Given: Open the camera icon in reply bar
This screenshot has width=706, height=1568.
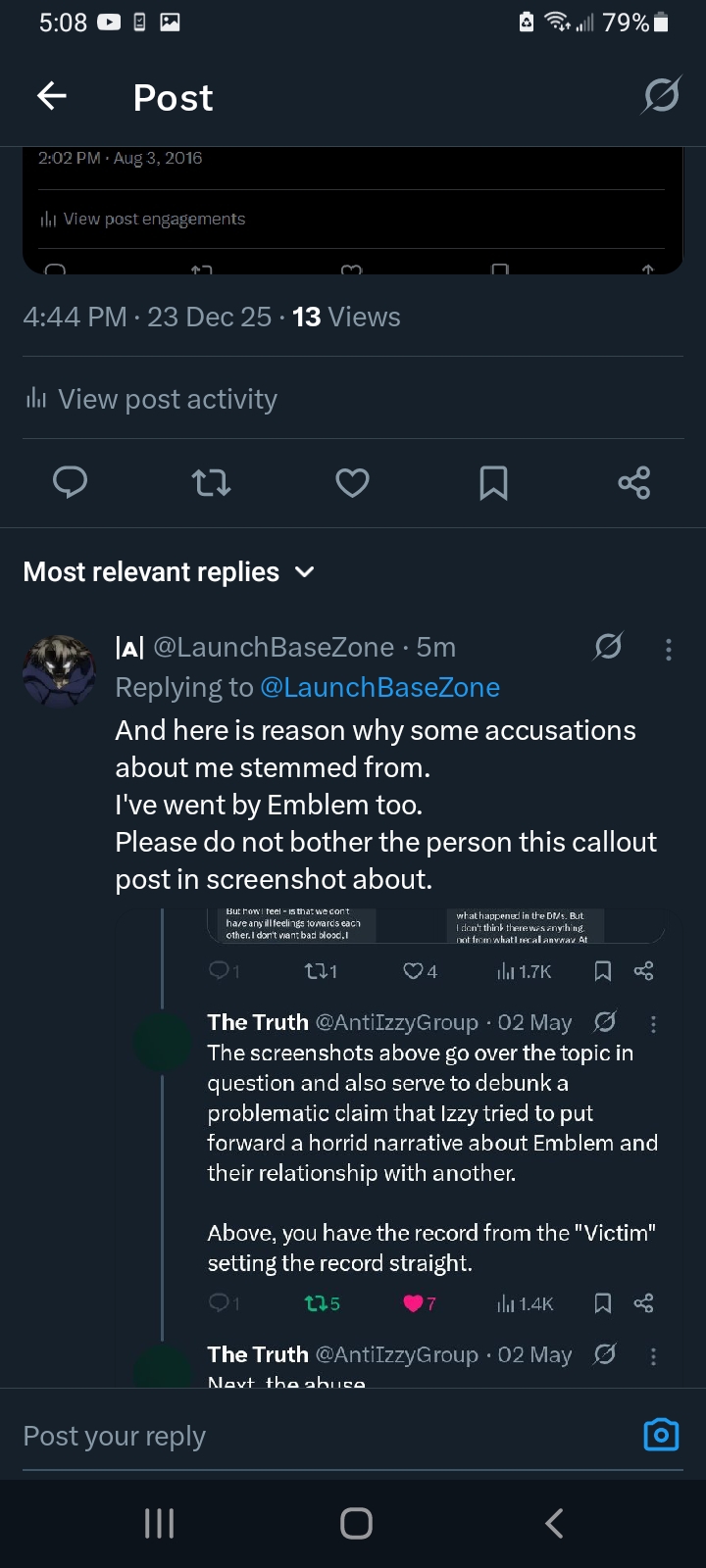Looking at the screenshot, I should point(661,1435).
